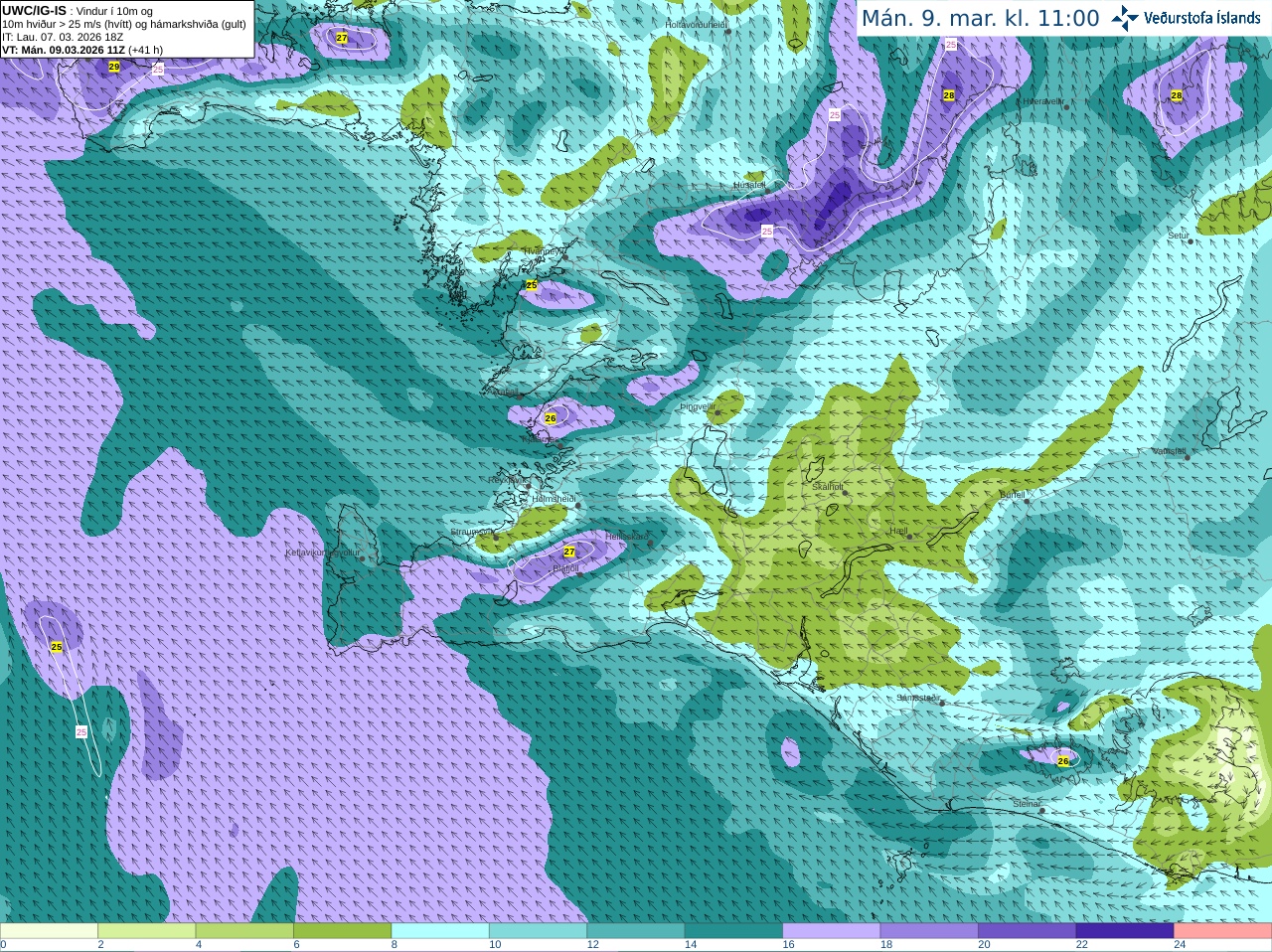Select the 16–18 m/s lilac swatch
Viewport: 1272px width, 952px height.
832,931
